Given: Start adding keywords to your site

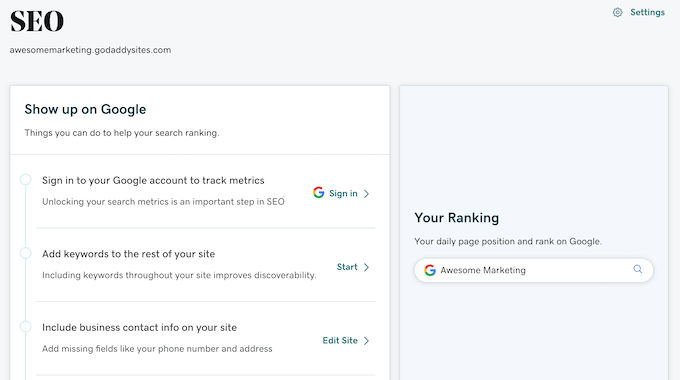Looking at the screenshot, I should [347, 267].
